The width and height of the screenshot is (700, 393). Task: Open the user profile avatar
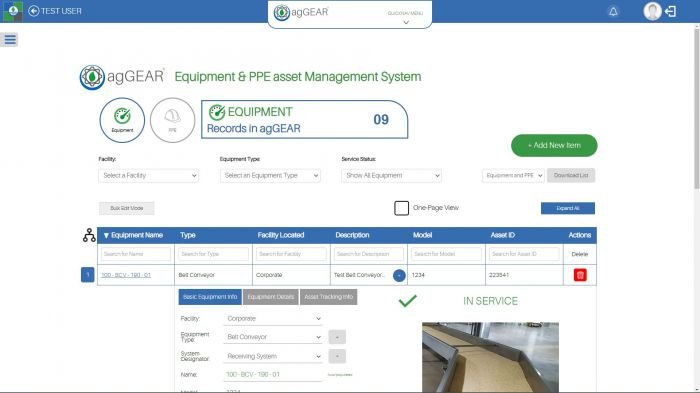[x=652, y=11]
